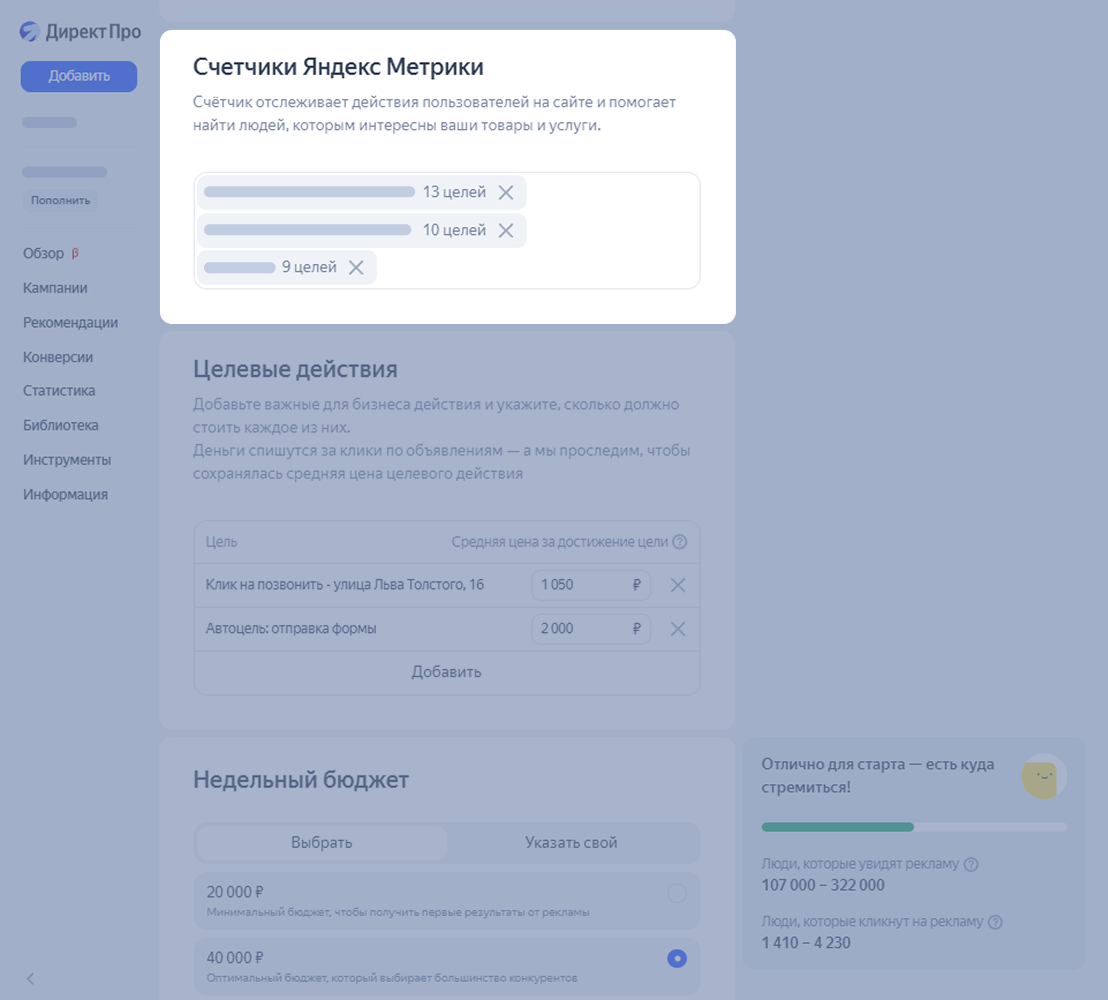Click the smiling mascot avatar
1108x1000 pixels.
click(1044, 777)
